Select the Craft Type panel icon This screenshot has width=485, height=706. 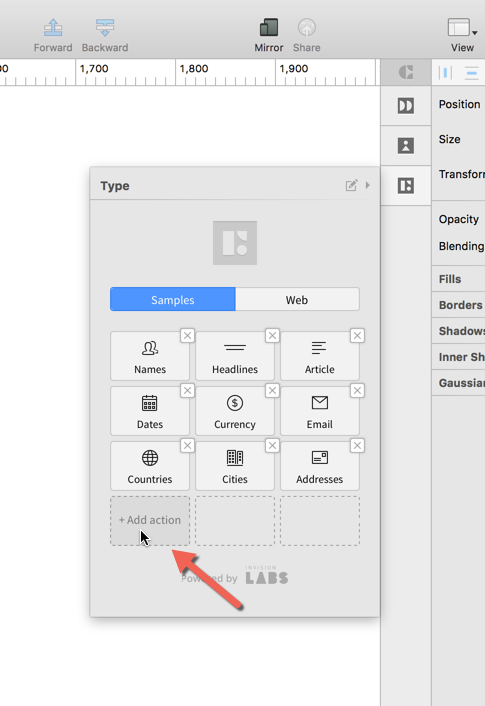click(406, 186)
